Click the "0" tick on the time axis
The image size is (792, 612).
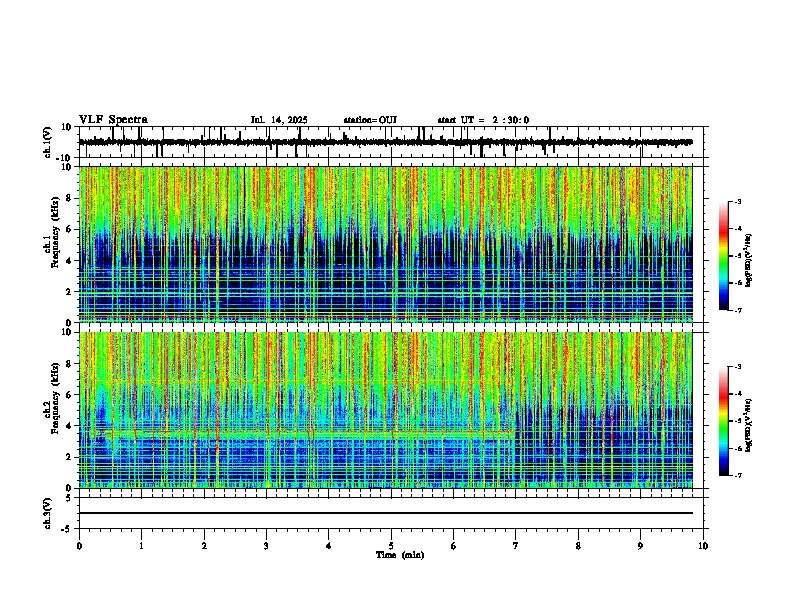pyautogui.click(x=79, y=546)
